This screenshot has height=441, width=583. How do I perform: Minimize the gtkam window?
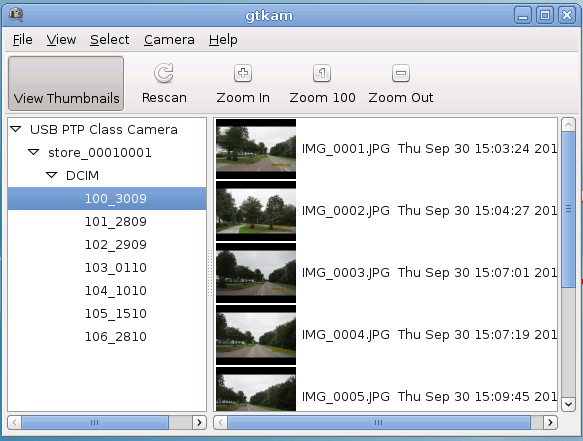click(523, 15)
